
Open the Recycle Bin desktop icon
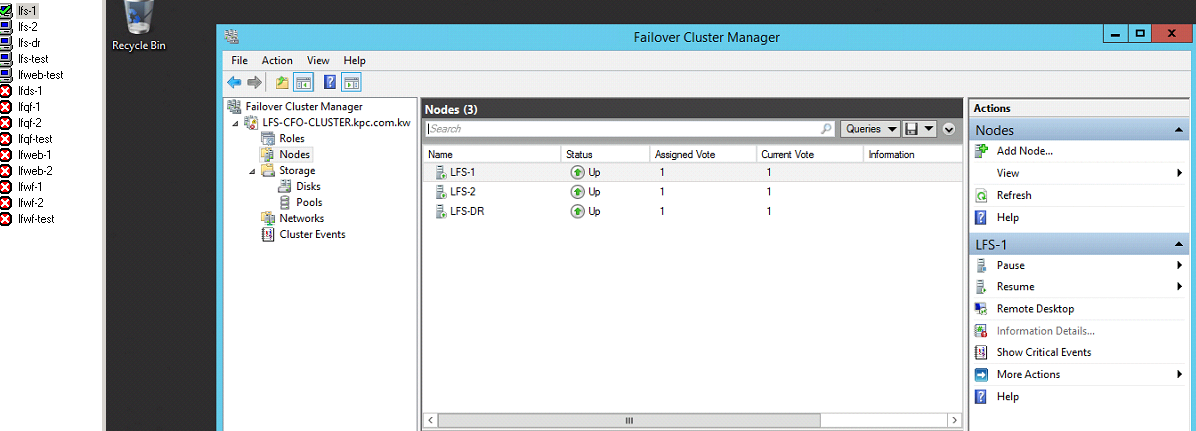(x=138, y=26)
